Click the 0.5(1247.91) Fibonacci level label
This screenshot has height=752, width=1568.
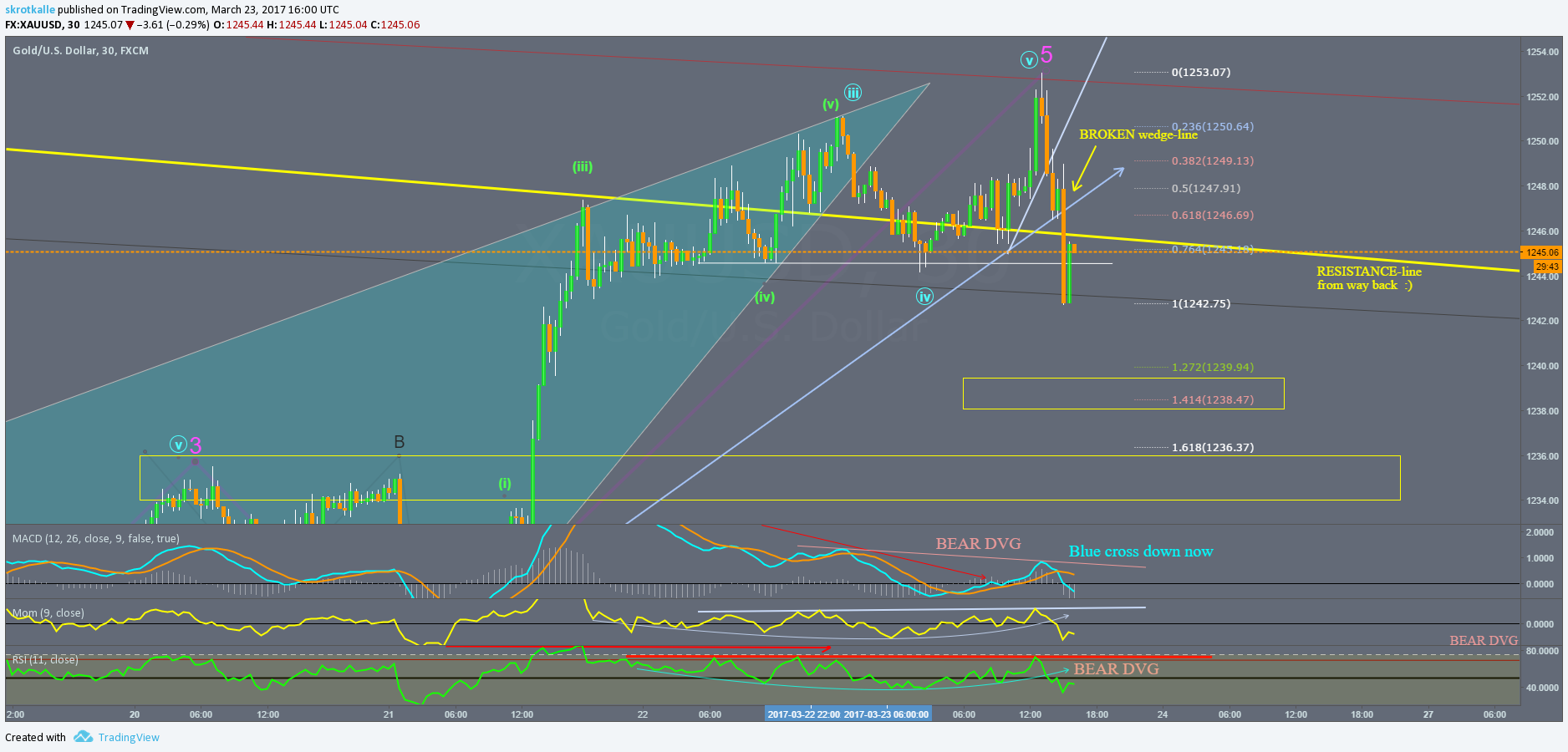click(x=1206, y=189)
